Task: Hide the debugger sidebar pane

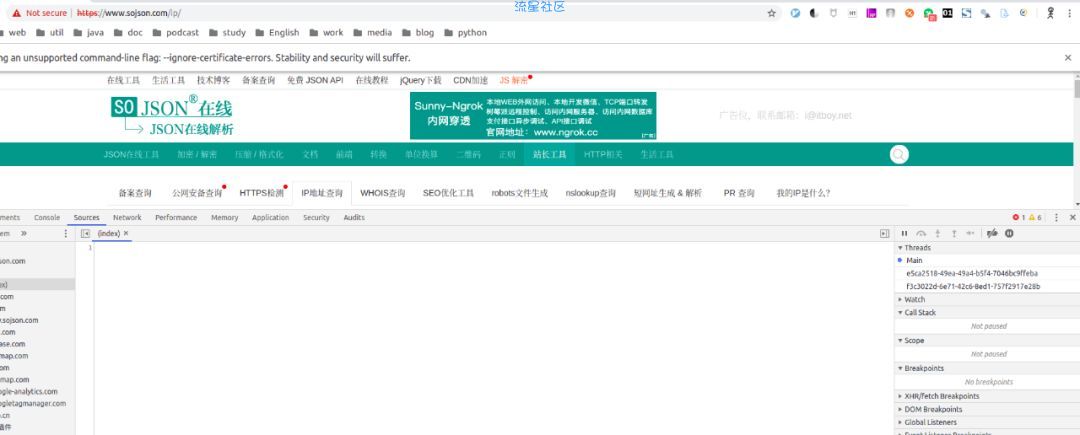Action: 884,234
